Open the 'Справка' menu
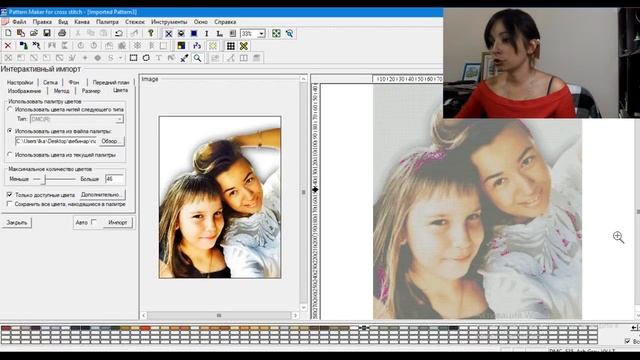The width and height of the screenshot is (640, 360). [x=225, y=22]
